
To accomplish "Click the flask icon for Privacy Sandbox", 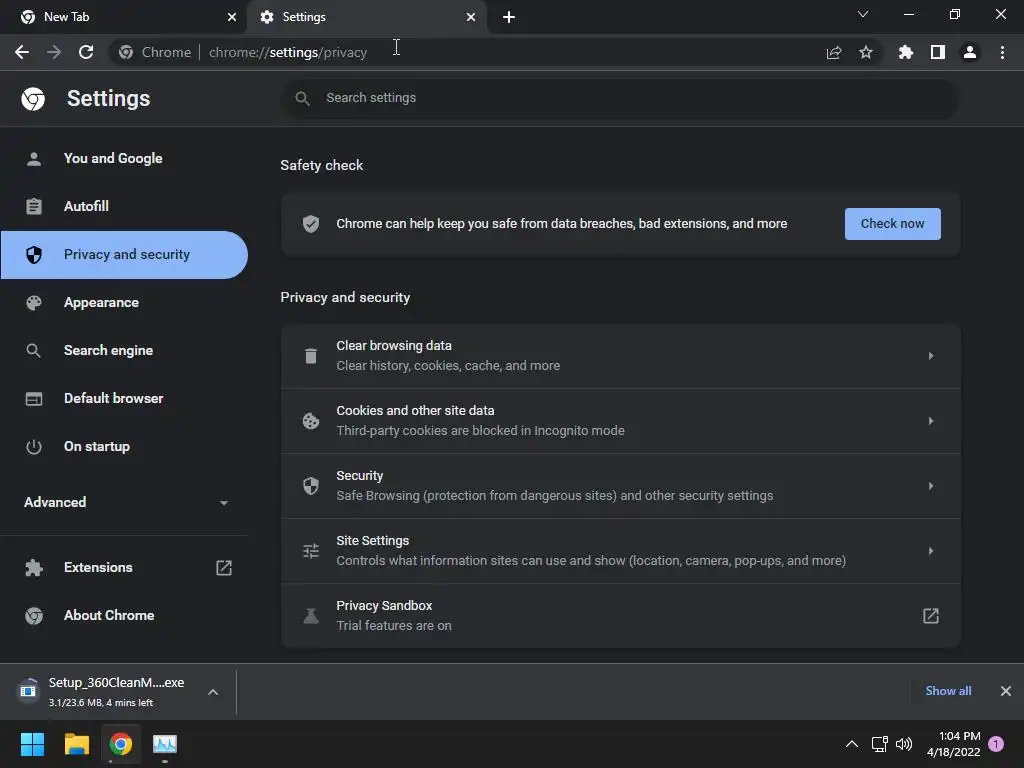I will tap(311, 616).
